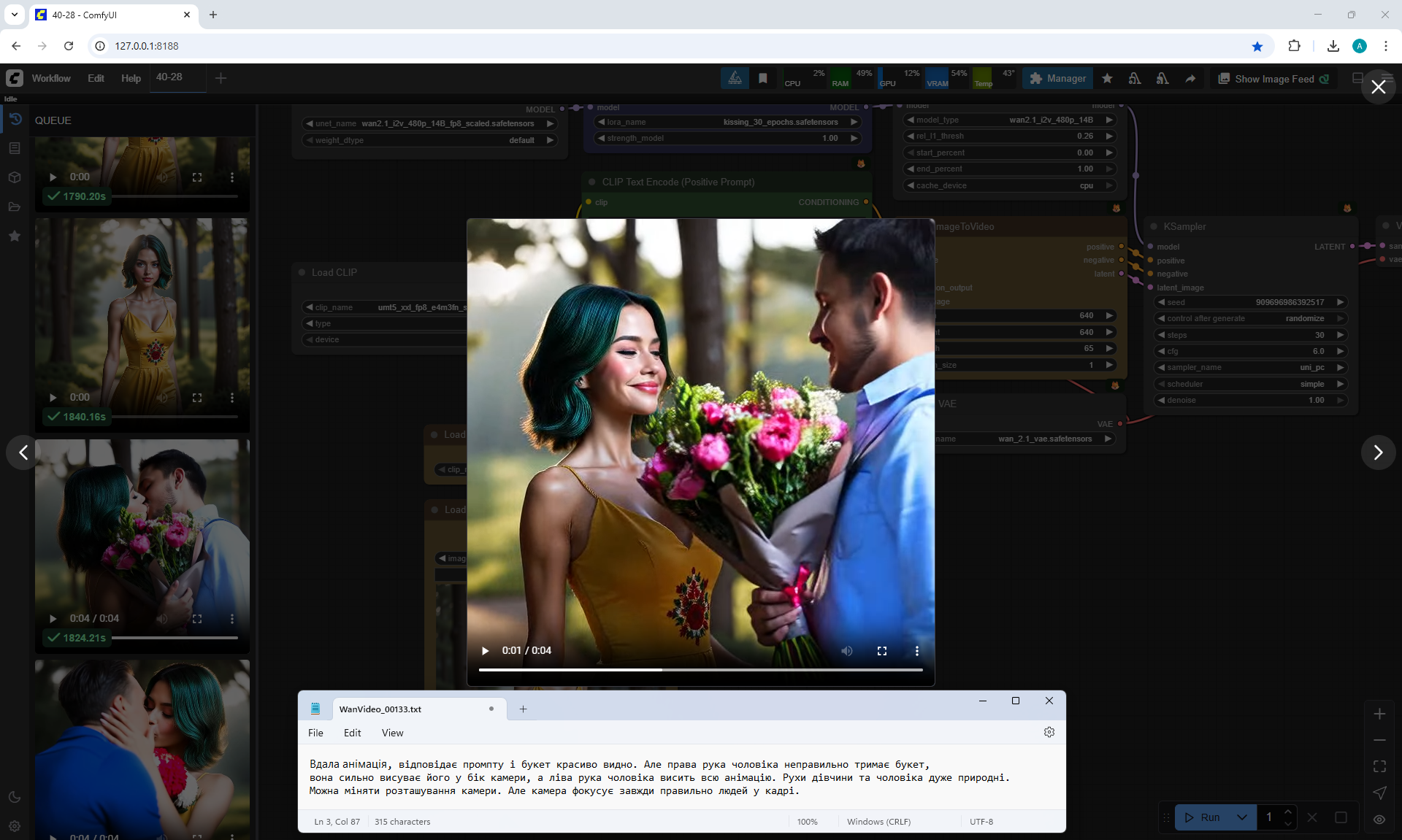The width and height of the screenshot is (1402, 840).
Task: Go to next preview with right arrow
Action: pyautogui.click(x=1378, y=452)
